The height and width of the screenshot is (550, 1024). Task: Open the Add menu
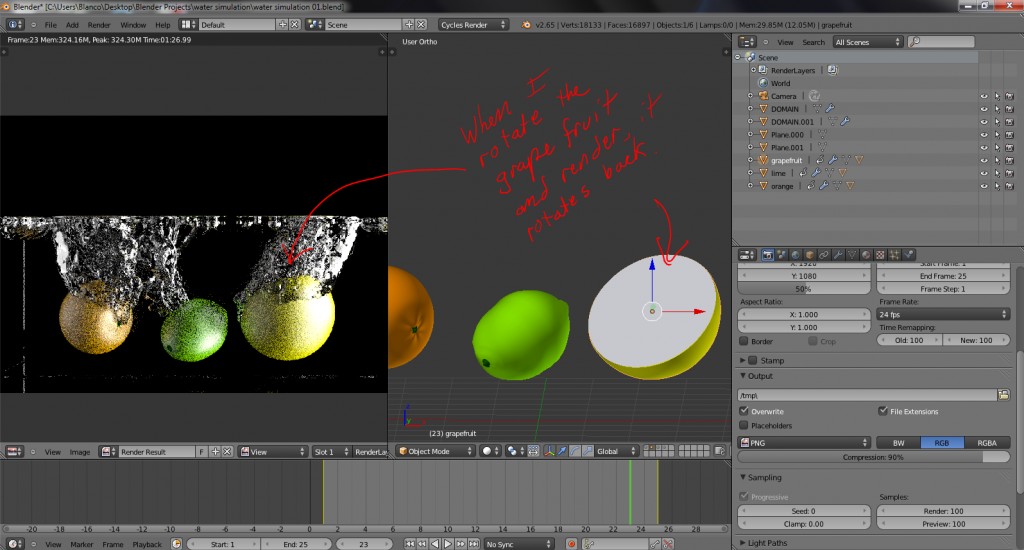click(x=72, y=25)
